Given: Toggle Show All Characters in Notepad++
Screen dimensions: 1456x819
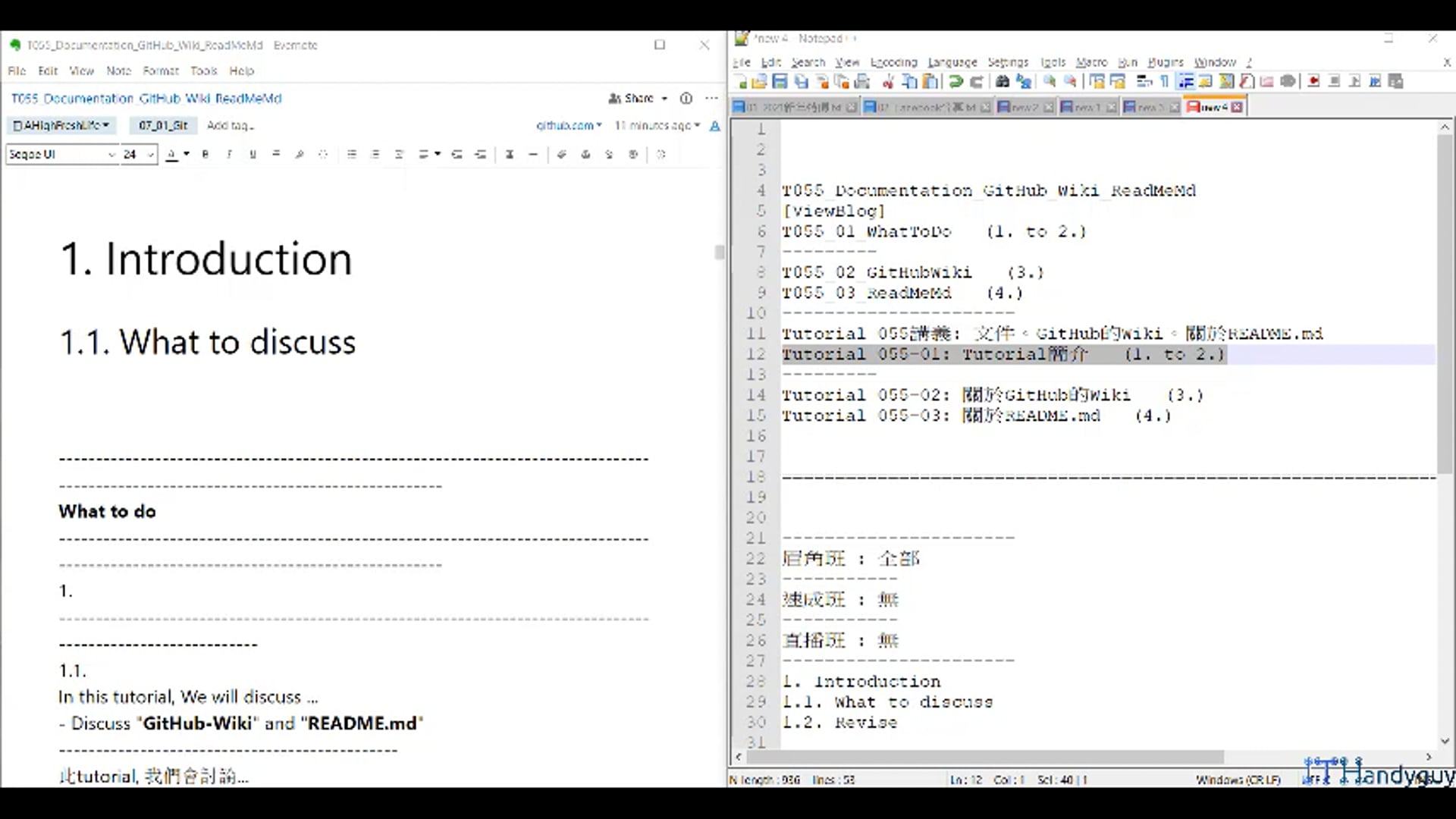Looking at the screenshot, I should coord(1165,81).
